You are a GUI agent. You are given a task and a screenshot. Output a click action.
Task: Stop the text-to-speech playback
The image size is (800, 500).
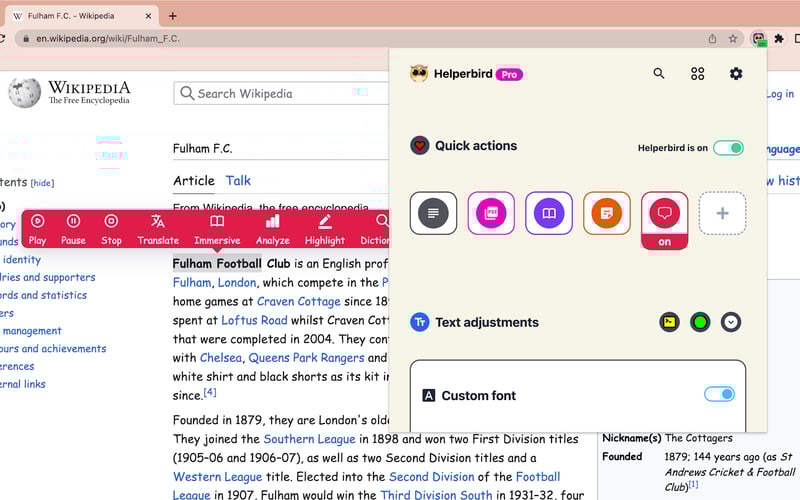[111, 229]
